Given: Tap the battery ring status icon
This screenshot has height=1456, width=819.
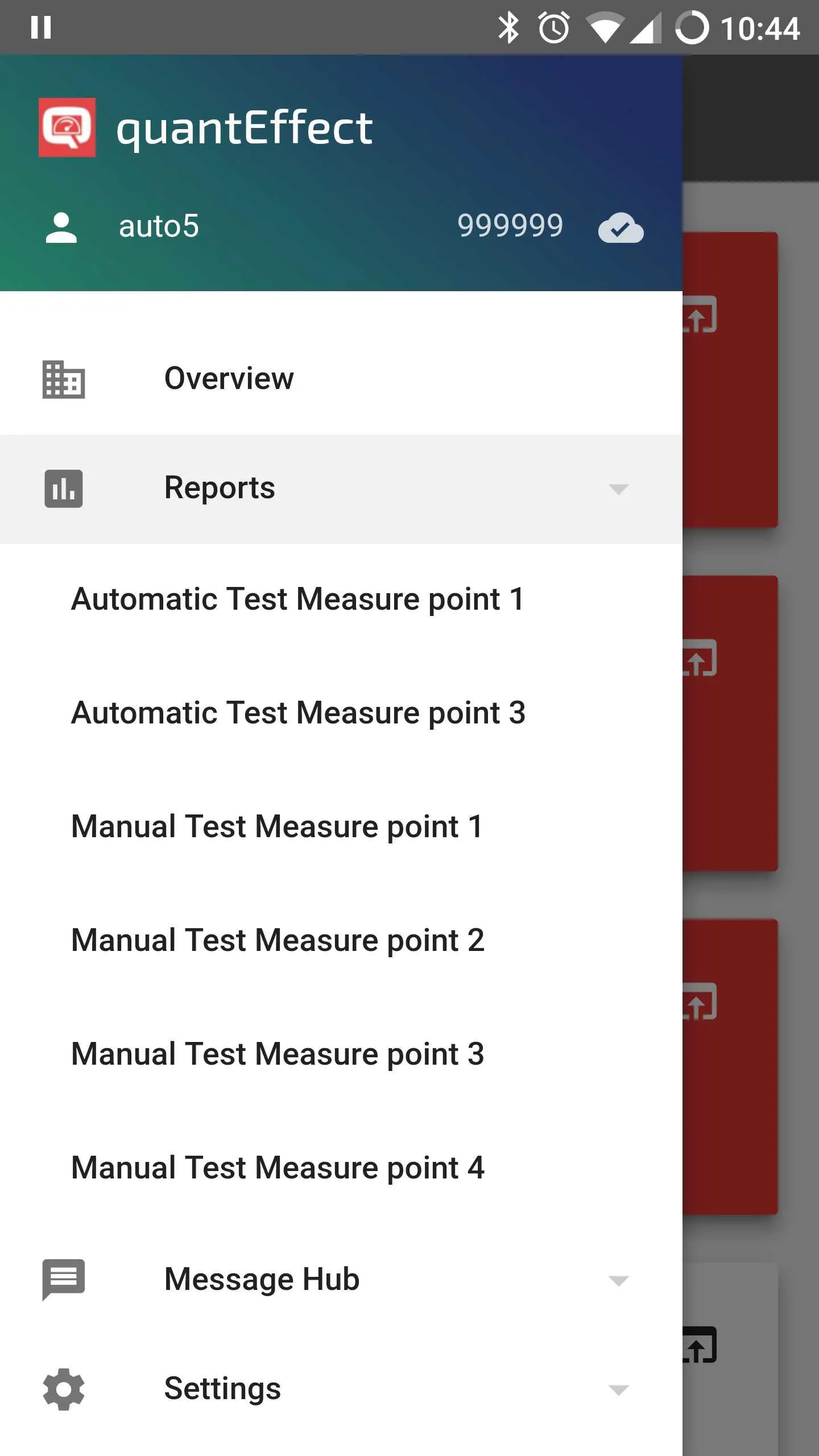Looking at the screenshot, I should pyautogui.click(x=692, y=27).
